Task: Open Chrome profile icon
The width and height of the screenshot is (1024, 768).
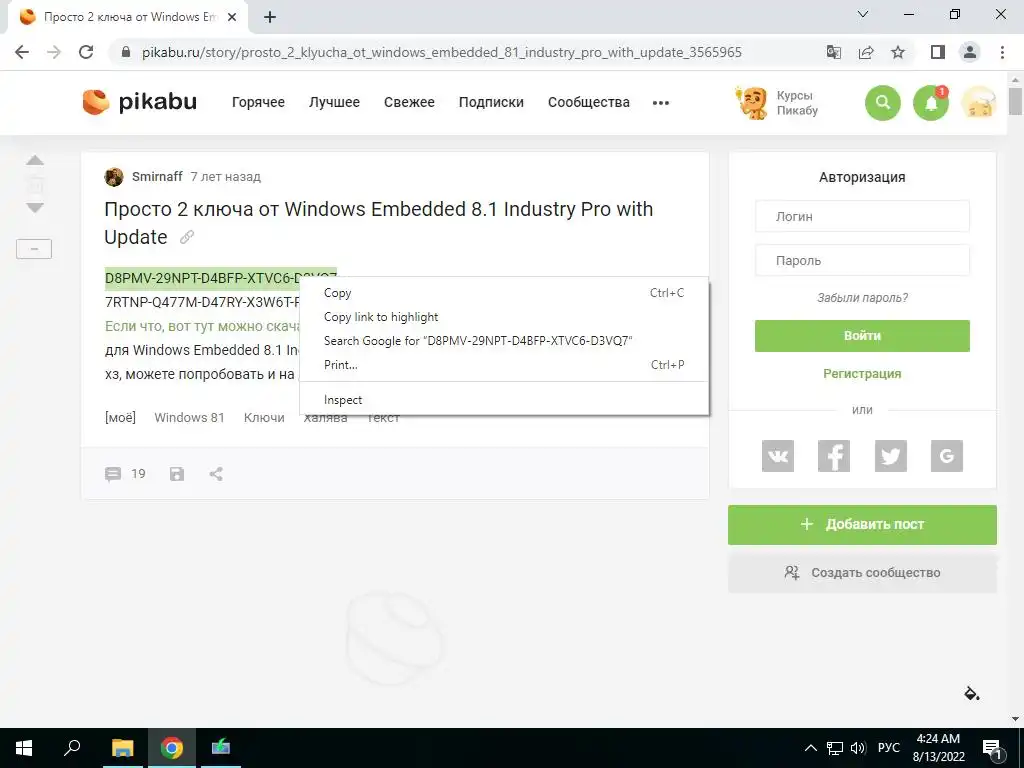Action: point(970,52)
